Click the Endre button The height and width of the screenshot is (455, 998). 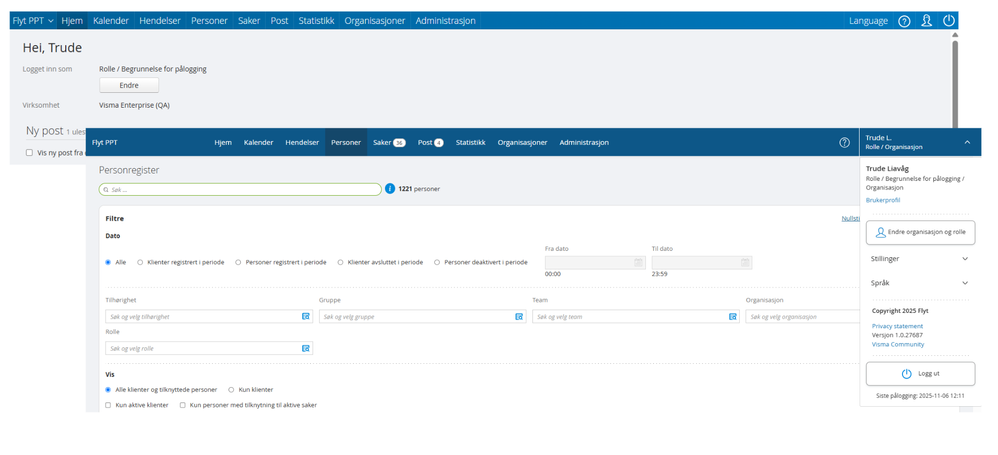coord(129,85)
